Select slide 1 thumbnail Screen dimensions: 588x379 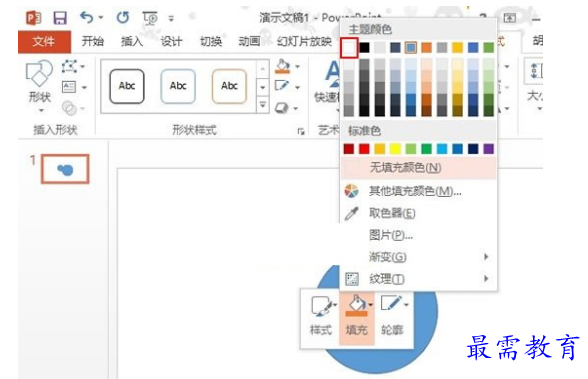(x=65, y=169)
